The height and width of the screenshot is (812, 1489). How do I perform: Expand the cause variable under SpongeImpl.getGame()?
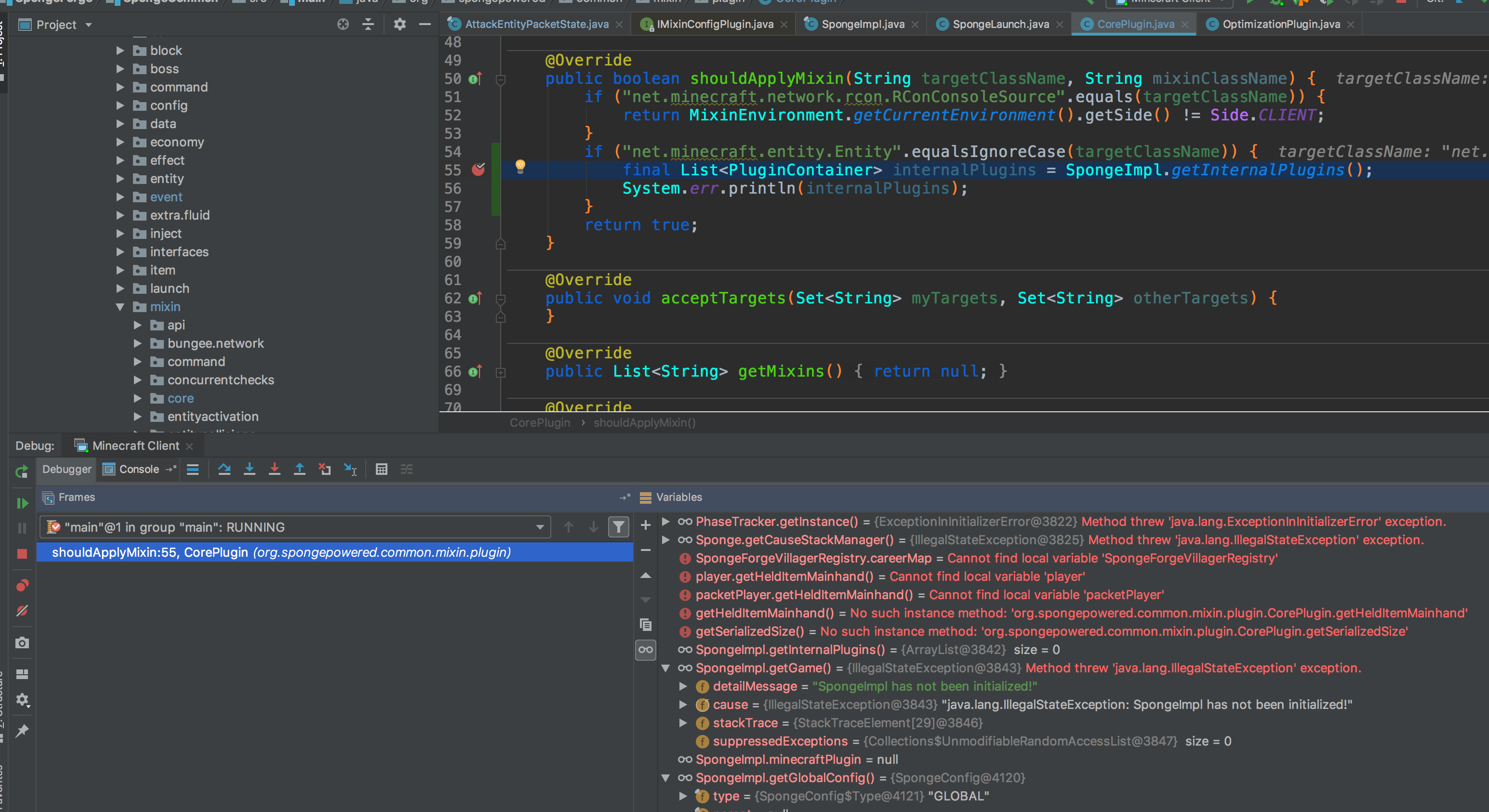[683, 704]
